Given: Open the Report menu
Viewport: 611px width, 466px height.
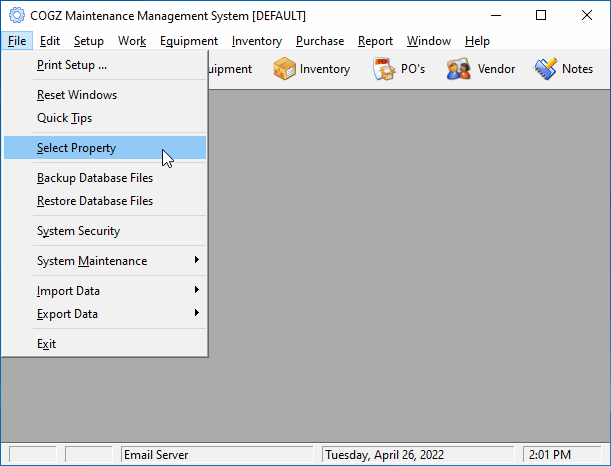Looking at the screenshot, I should point(376,41).
